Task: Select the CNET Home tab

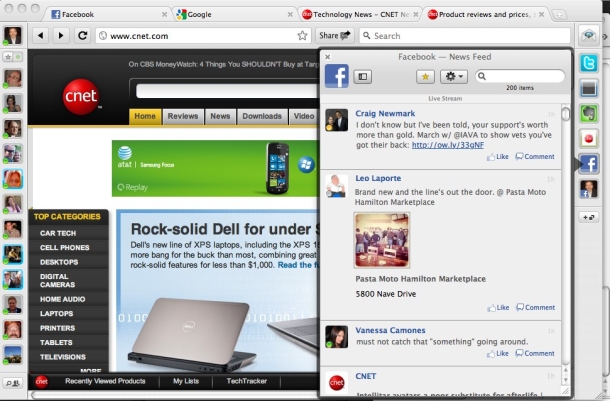Action: tap(145, 116)
